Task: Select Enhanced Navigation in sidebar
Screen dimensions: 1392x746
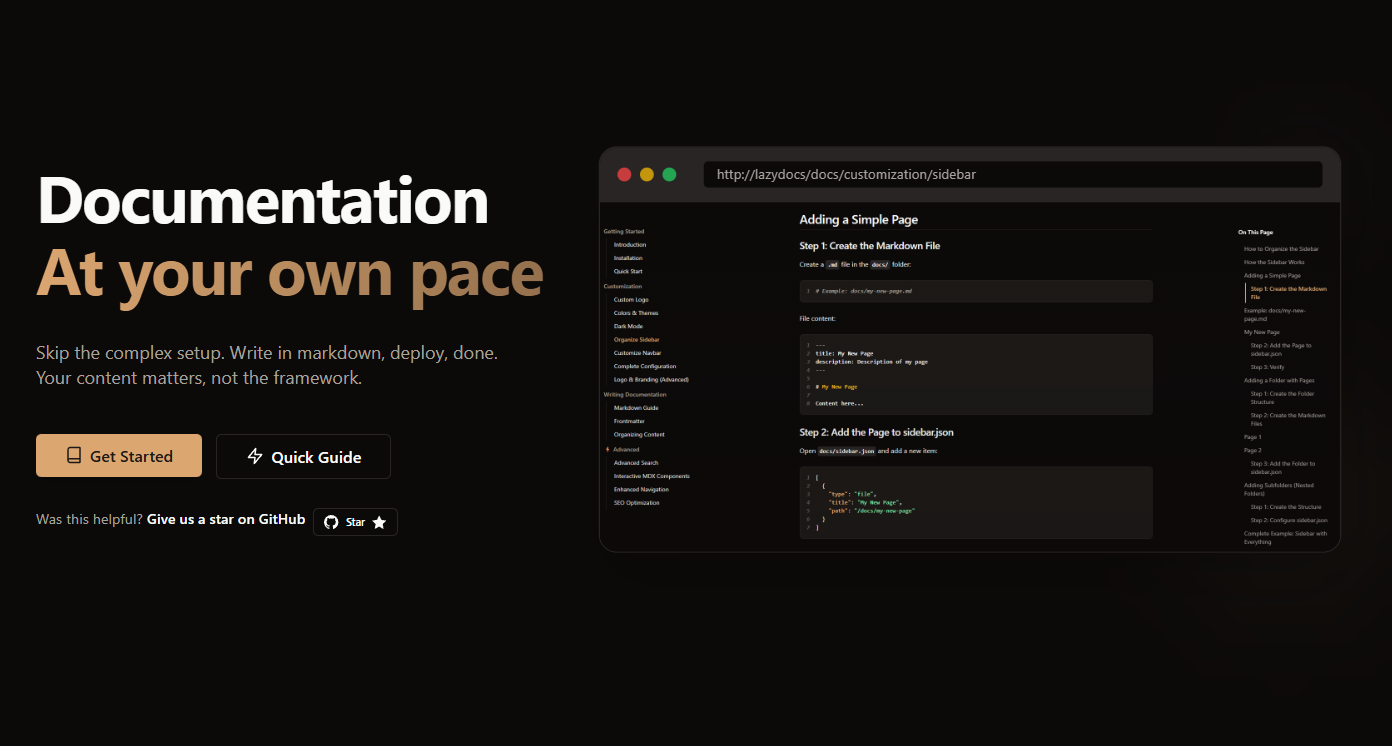Action: click(641, 489)
